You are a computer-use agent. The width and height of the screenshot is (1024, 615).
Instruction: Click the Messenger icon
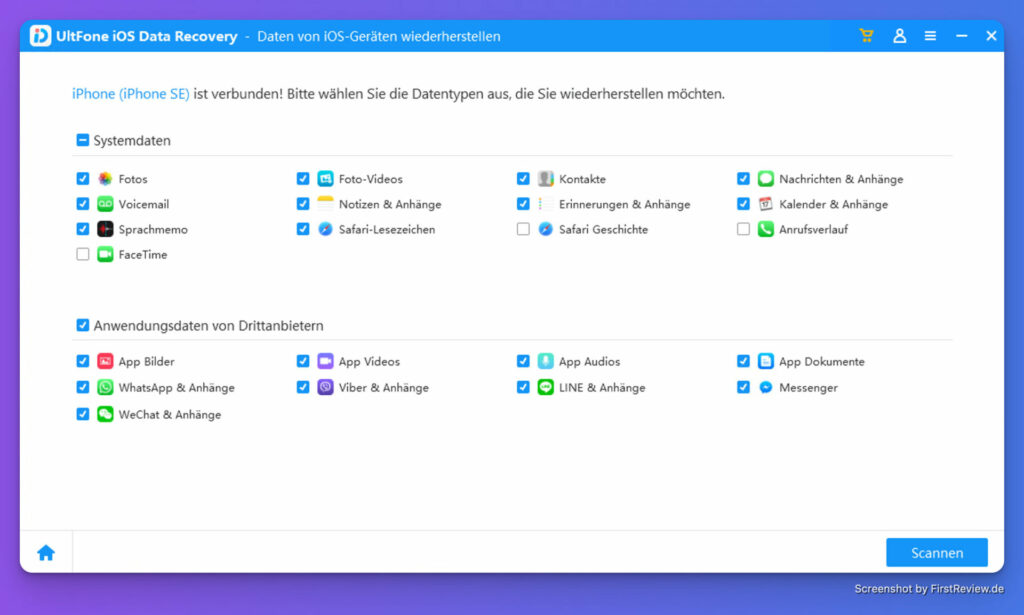click(765, 387)
